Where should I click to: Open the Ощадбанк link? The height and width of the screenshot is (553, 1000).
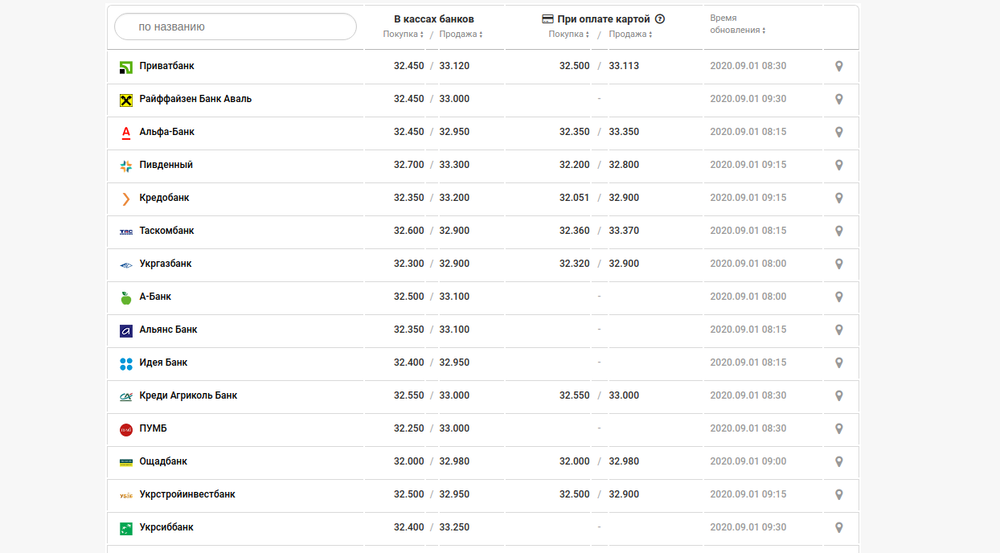point(163,462)
